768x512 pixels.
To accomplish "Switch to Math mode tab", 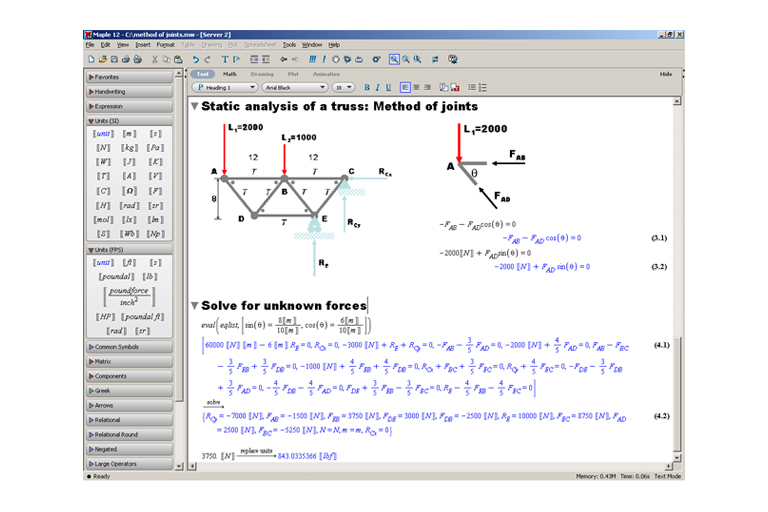I will tap(230, 74).
